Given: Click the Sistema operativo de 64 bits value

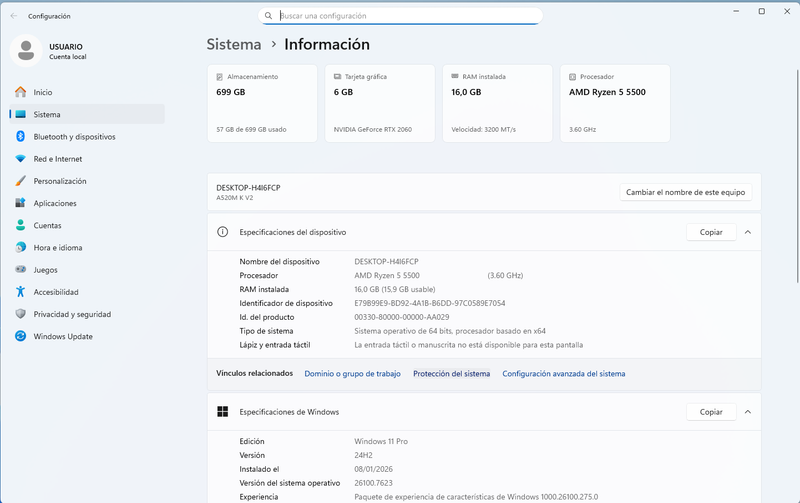Looking at the screenshot, I should point(450,331).
